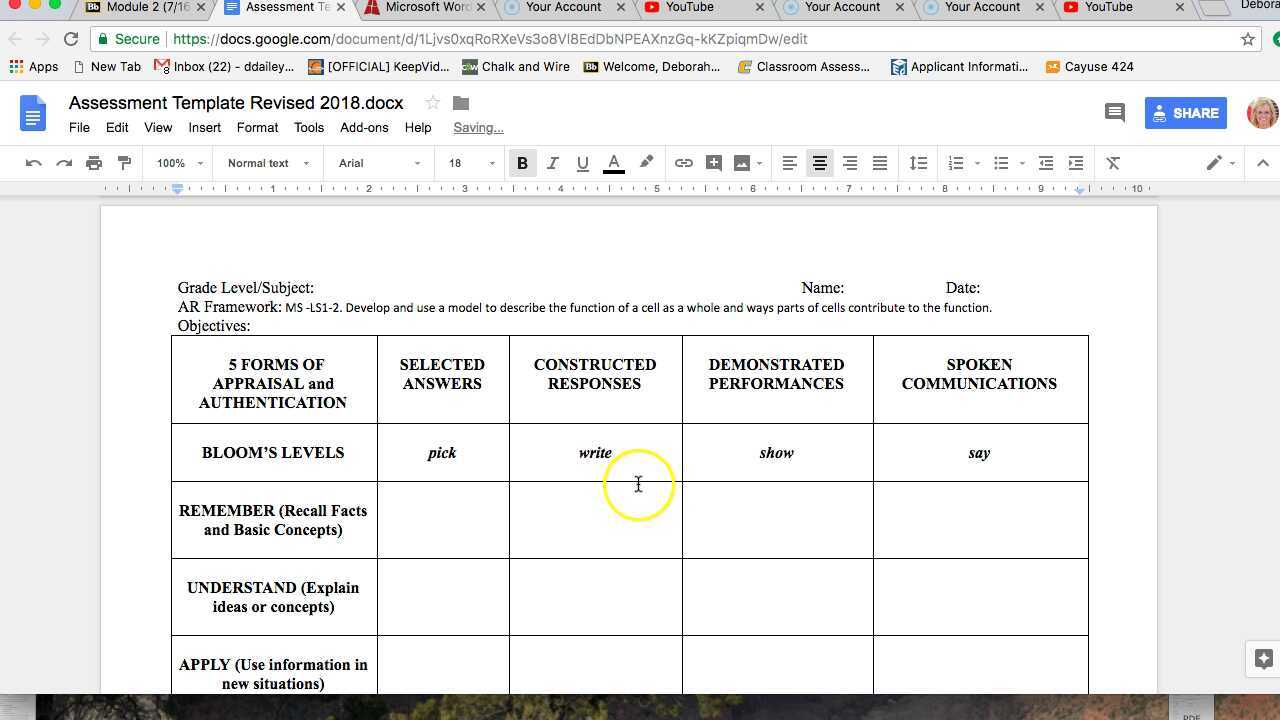Image resolution: width=1280 pixels, height=720 pixels.
Task: Open the print icon
Action: [94, 163]
